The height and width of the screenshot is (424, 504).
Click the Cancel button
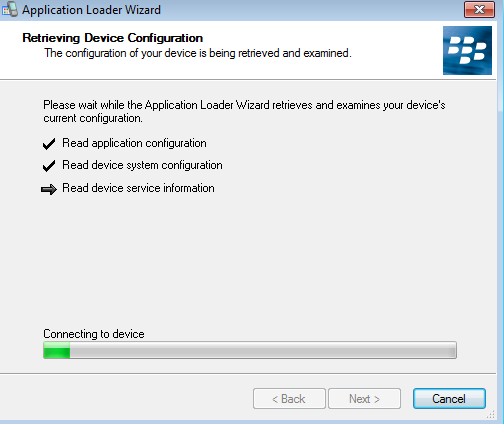click(449, 398)
